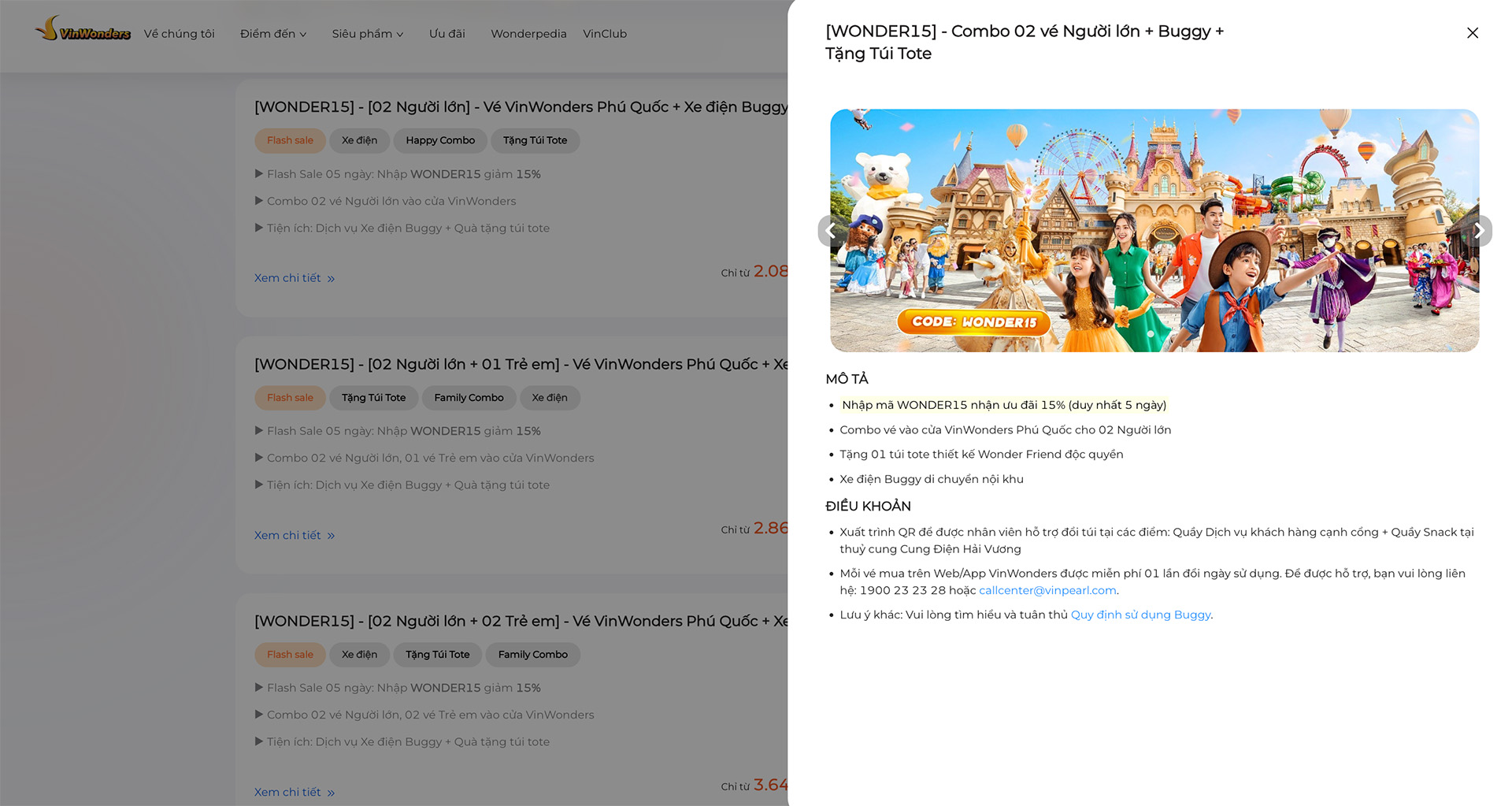The height and width of the screenshot is (806, 1512).
Task: Open the Về chúng tôi menu
Action: pyautogui.click(x=179, y=34)
